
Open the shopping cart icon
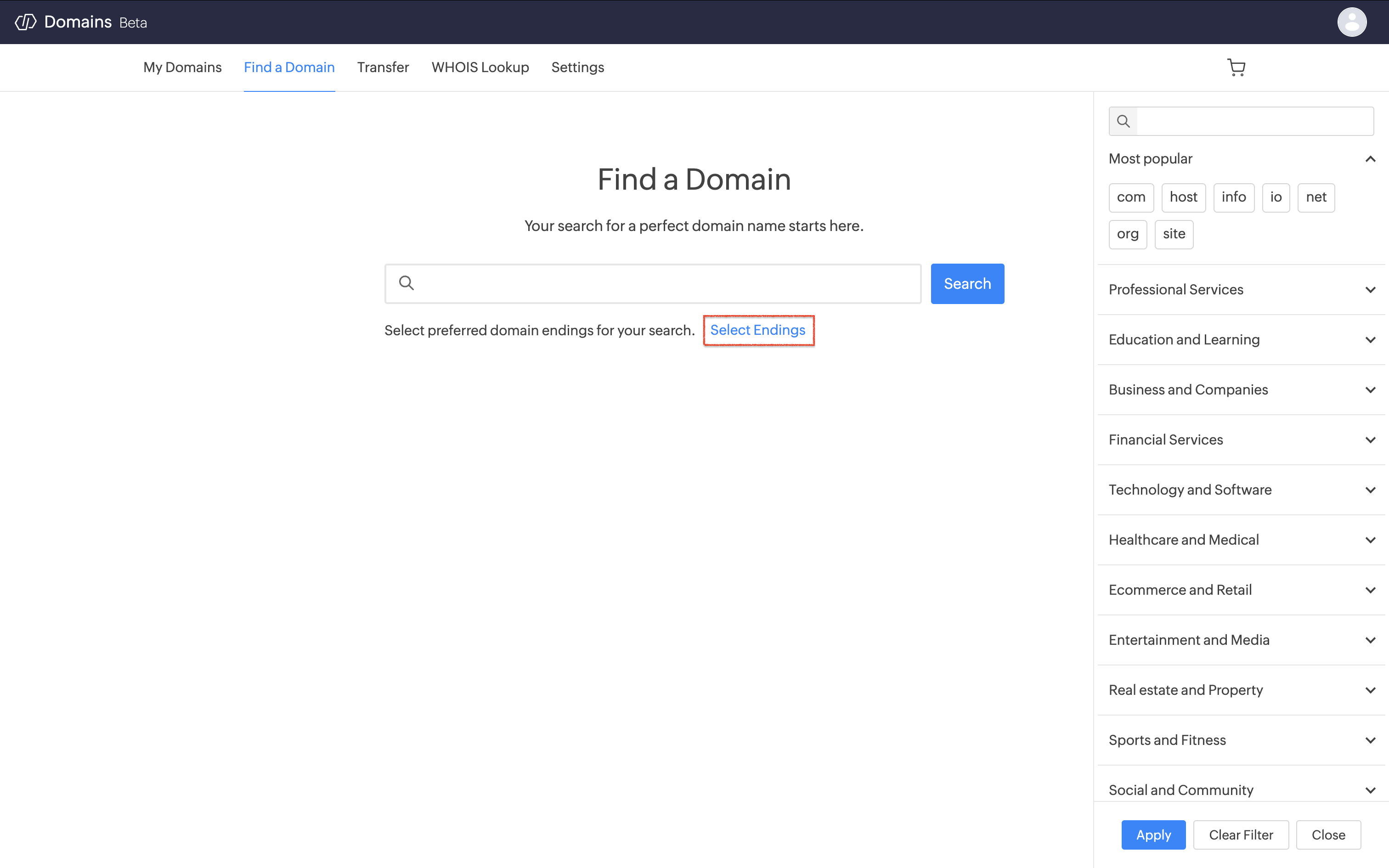[1236, 68]
